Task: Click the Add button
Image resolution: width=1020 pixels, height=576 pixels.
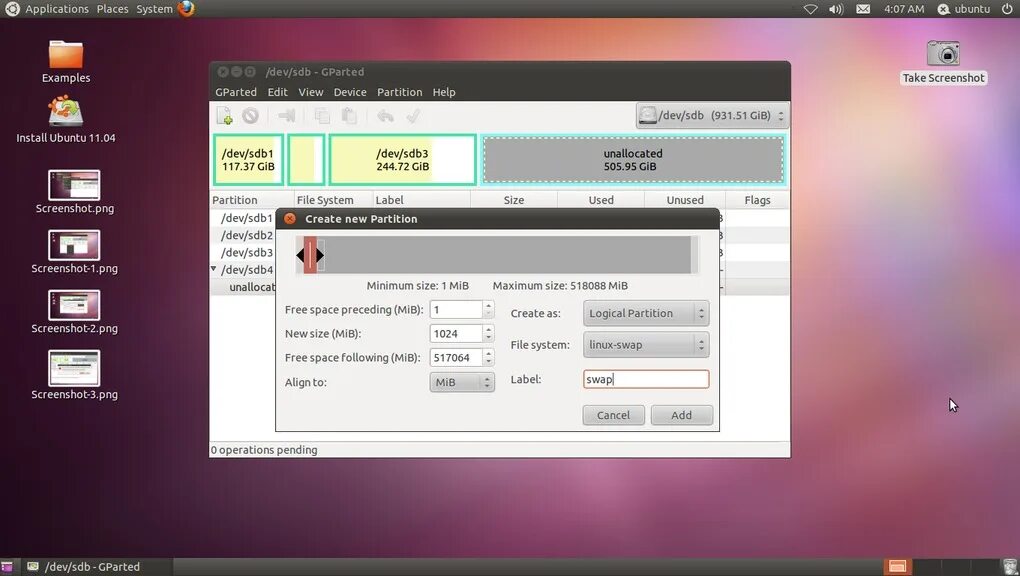Action: (x=682, y=415)
